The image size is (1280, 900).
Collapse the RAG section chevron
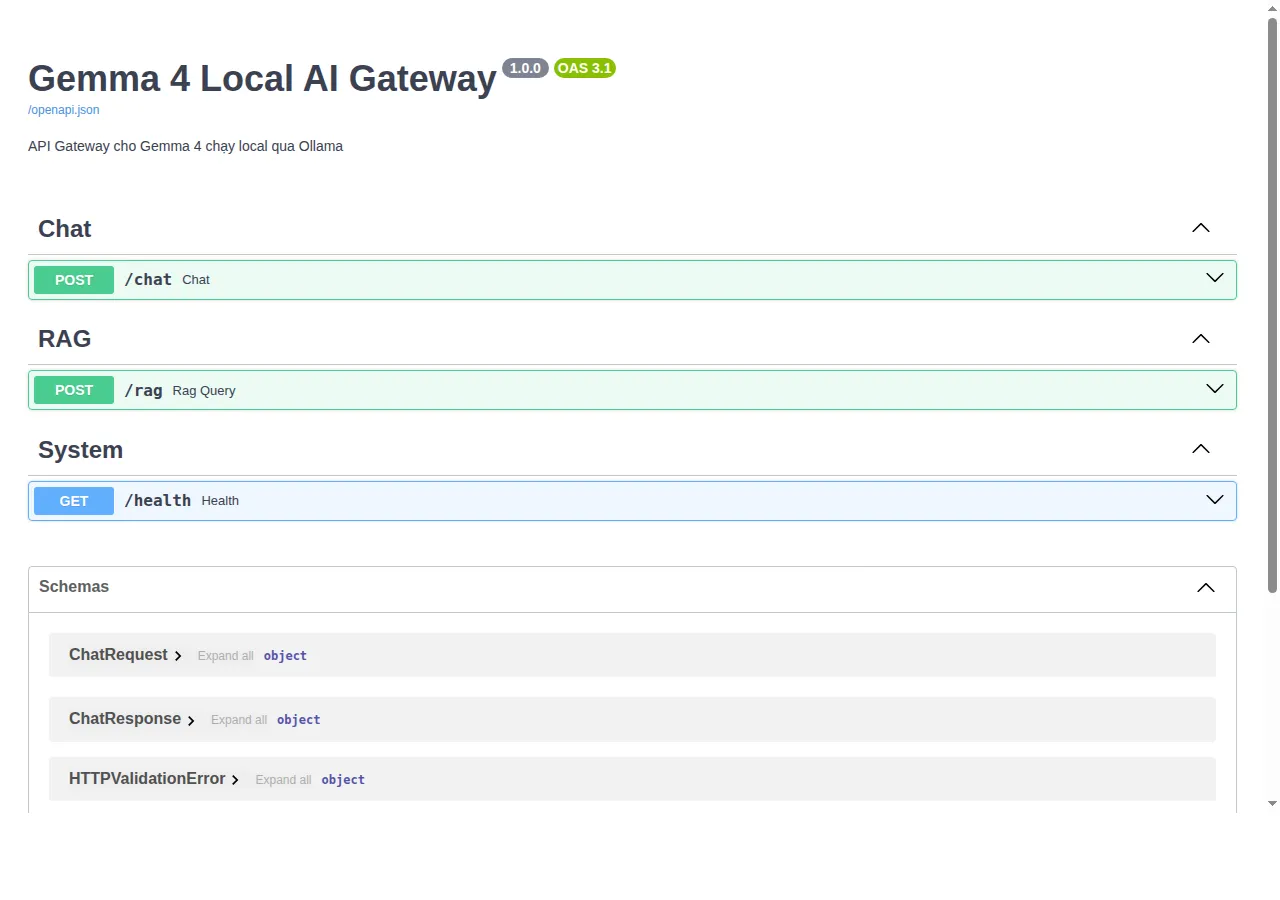pyautogui.click(x=1201, y=339)
